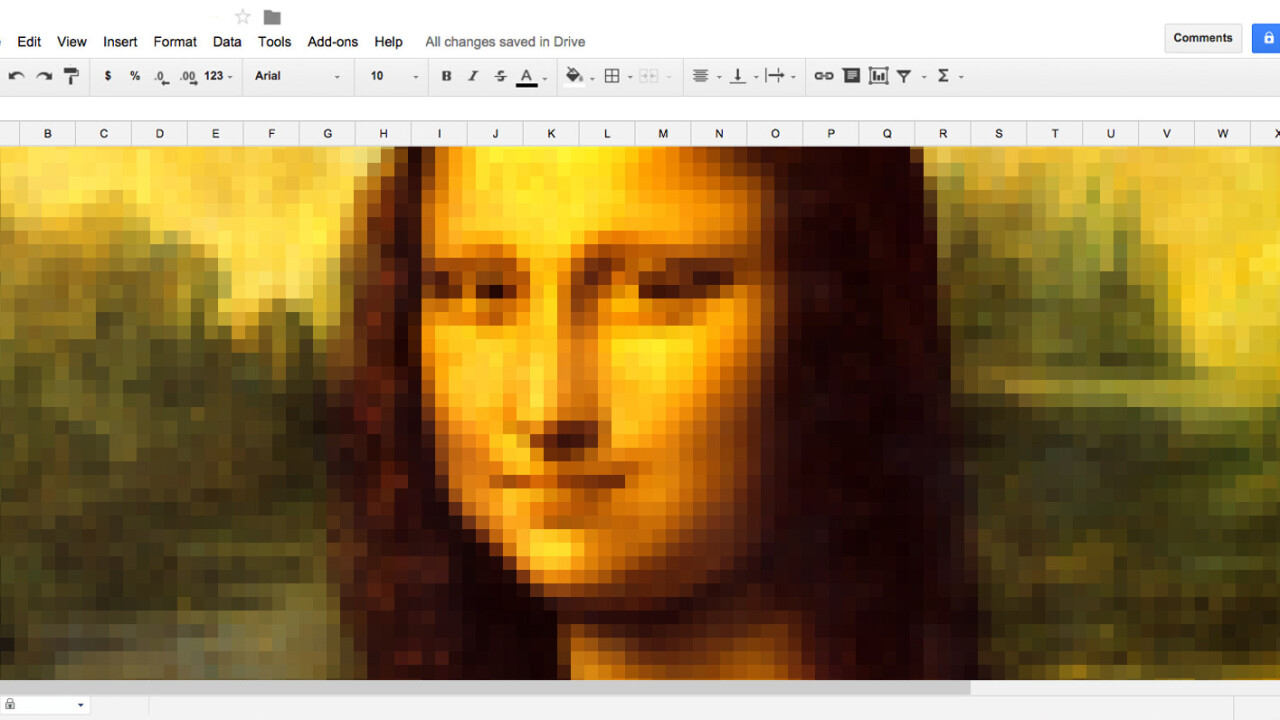Click the redo arrow icon
1280x720 pixels.
coord(44,76)
